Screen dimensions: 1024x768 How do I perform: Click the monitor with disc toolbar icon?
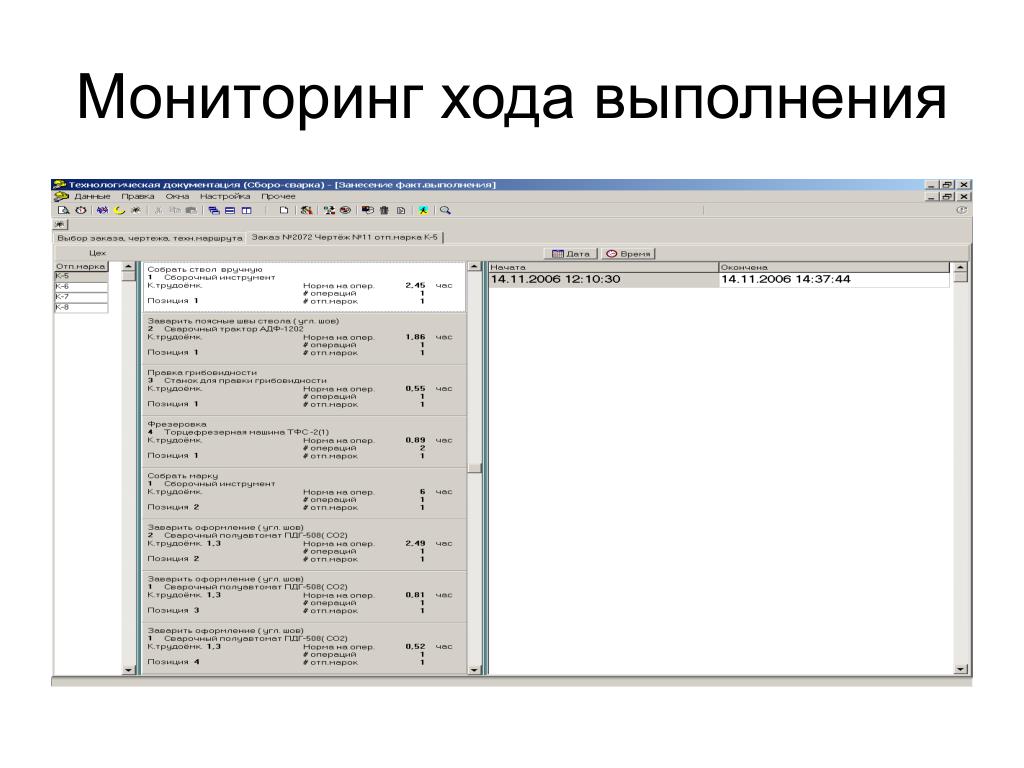point(368,210)
